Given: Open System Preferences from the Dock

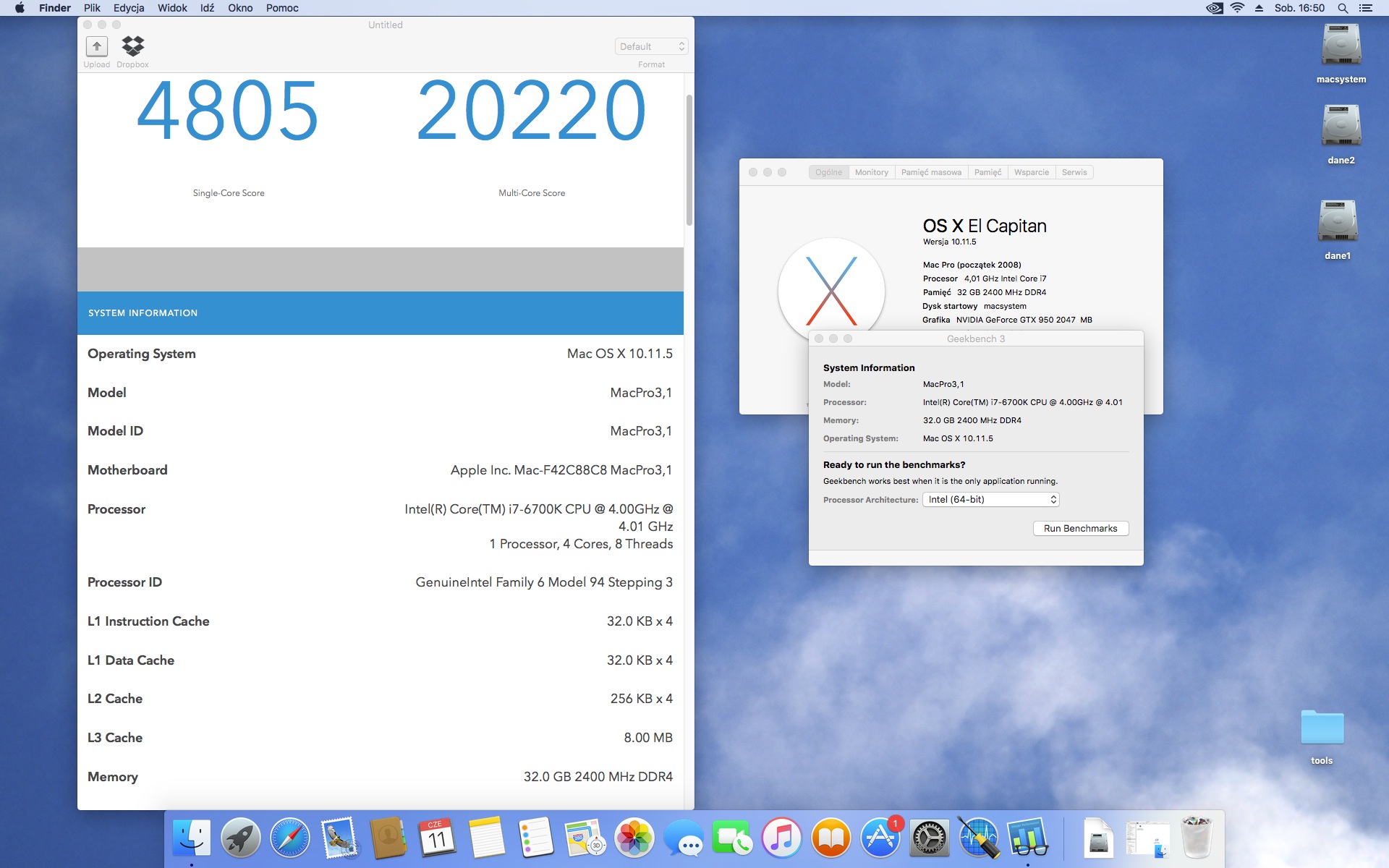Looking at the screenshot, I should [x=929, y=839].
